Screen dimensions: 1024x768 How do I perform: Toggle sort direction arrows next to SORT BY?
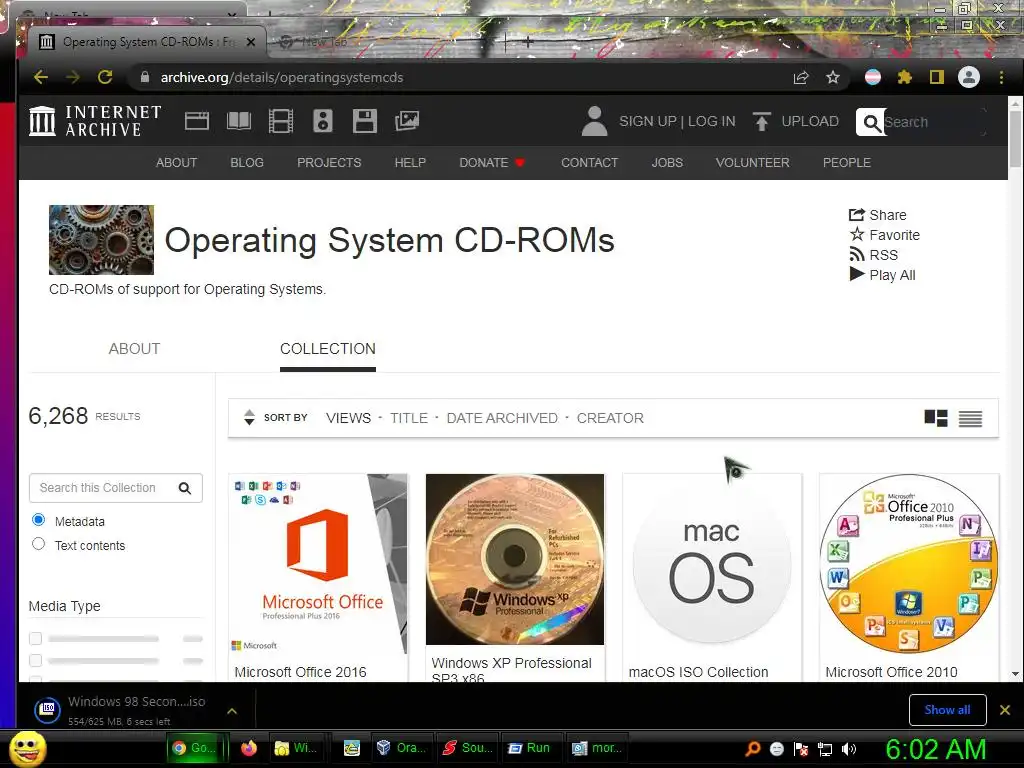(x=249, y=417)
